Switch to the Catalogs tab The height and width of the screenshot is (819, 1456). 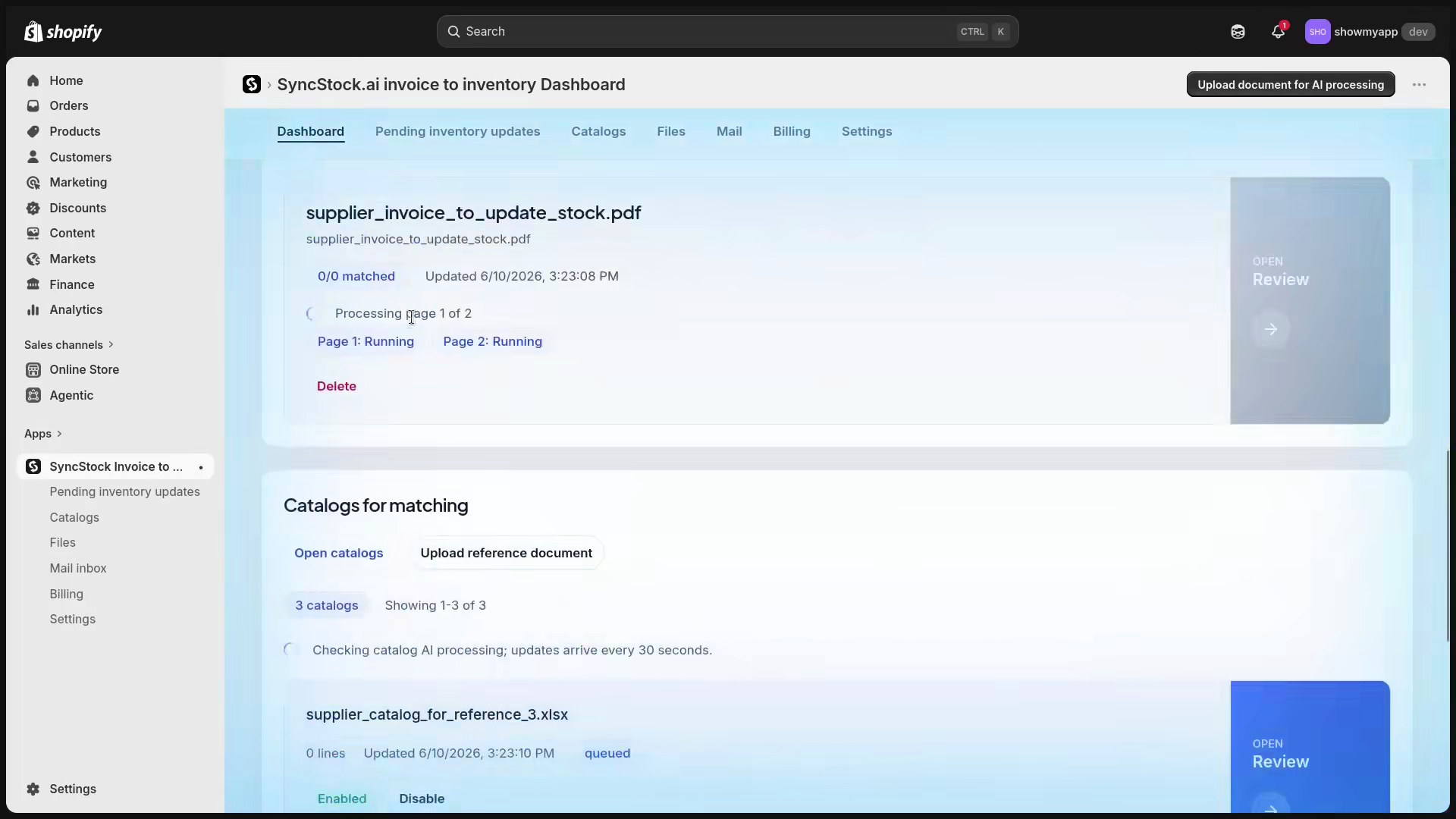(x=598, y=132)
